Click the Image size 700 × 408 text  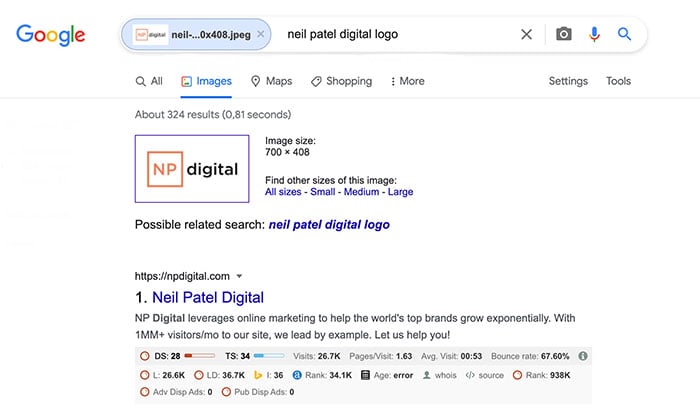click(290, 146)
